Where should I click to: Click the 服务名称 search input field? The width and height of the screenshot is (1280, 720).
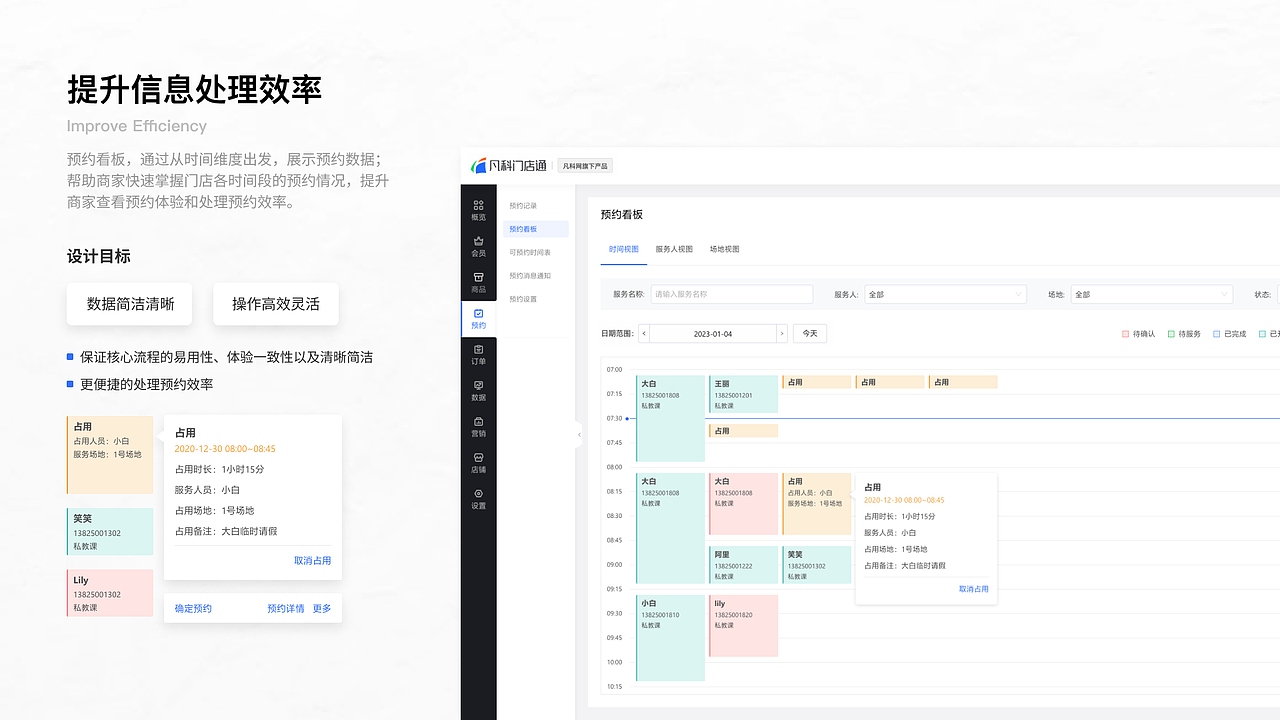point(731,294)
